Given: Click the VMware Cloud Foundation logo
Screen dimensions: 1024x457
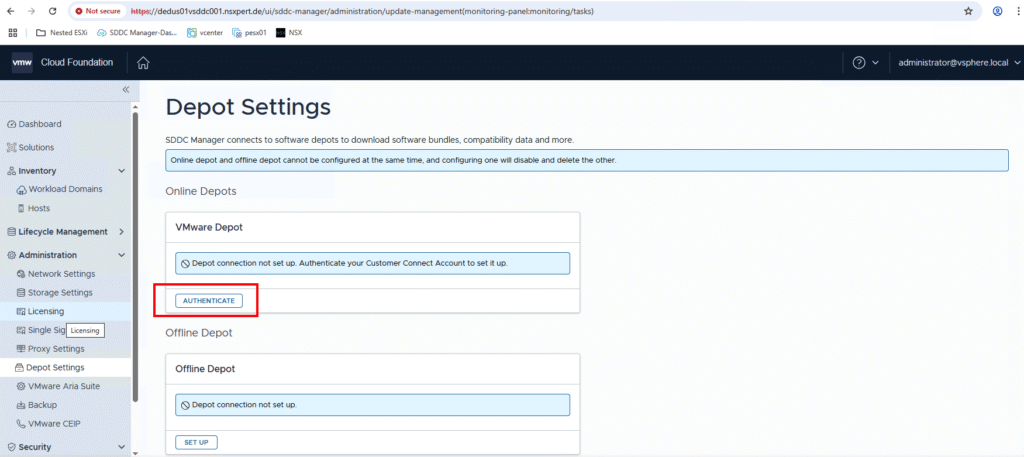Looking at the screenshot, I should pos(63,63).
